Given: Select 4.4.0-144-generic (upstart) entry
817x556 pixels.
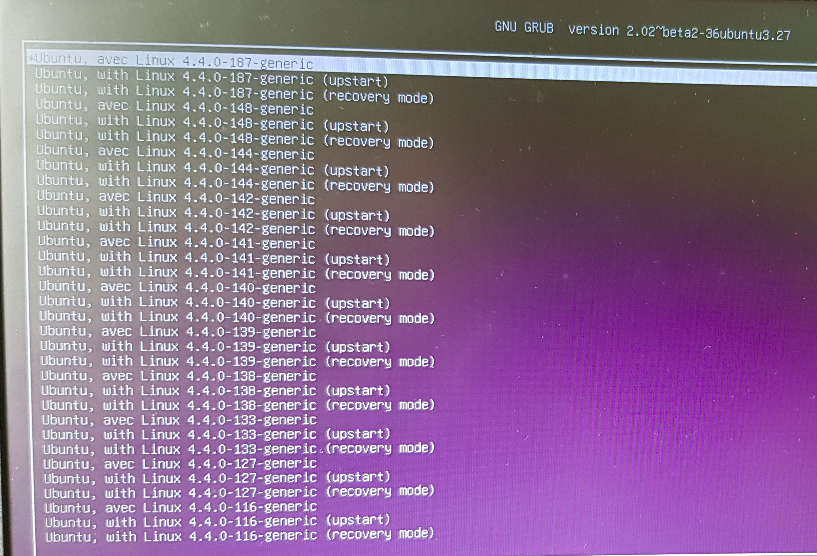Looking at the screenshot, I should (x=213, y=168).
